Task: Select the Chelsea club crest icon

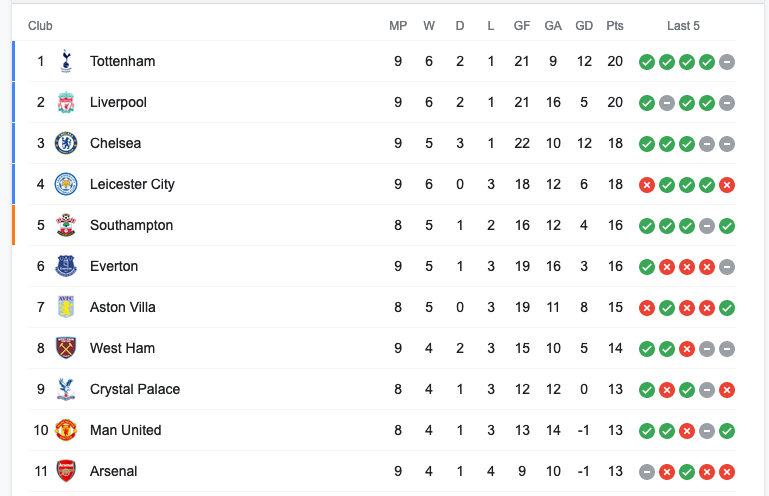Action: pos(66,143)
